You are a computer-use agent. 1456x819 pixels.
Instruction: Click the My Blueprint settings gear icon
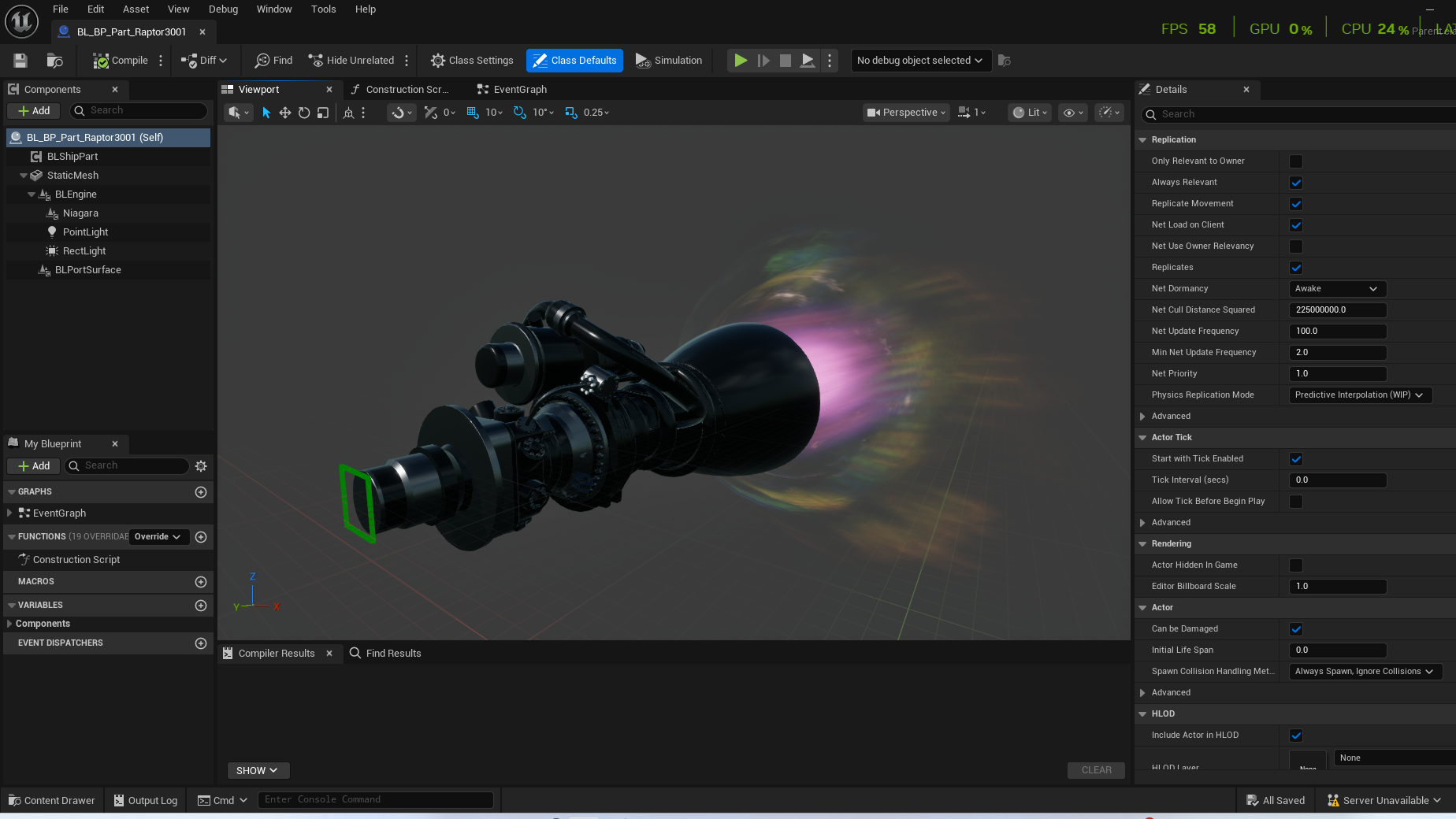pos(201,466)
